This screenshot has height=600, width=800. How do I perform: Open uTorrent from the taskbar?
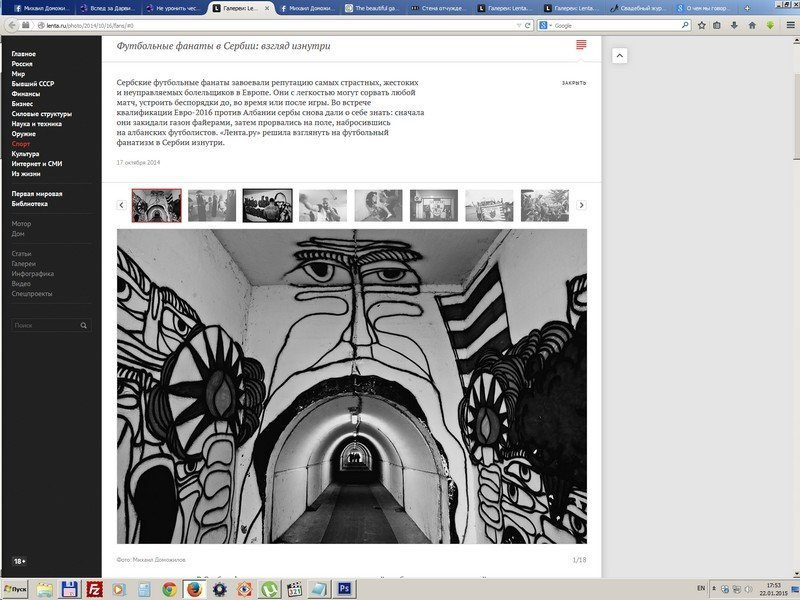tap(270, 589)
